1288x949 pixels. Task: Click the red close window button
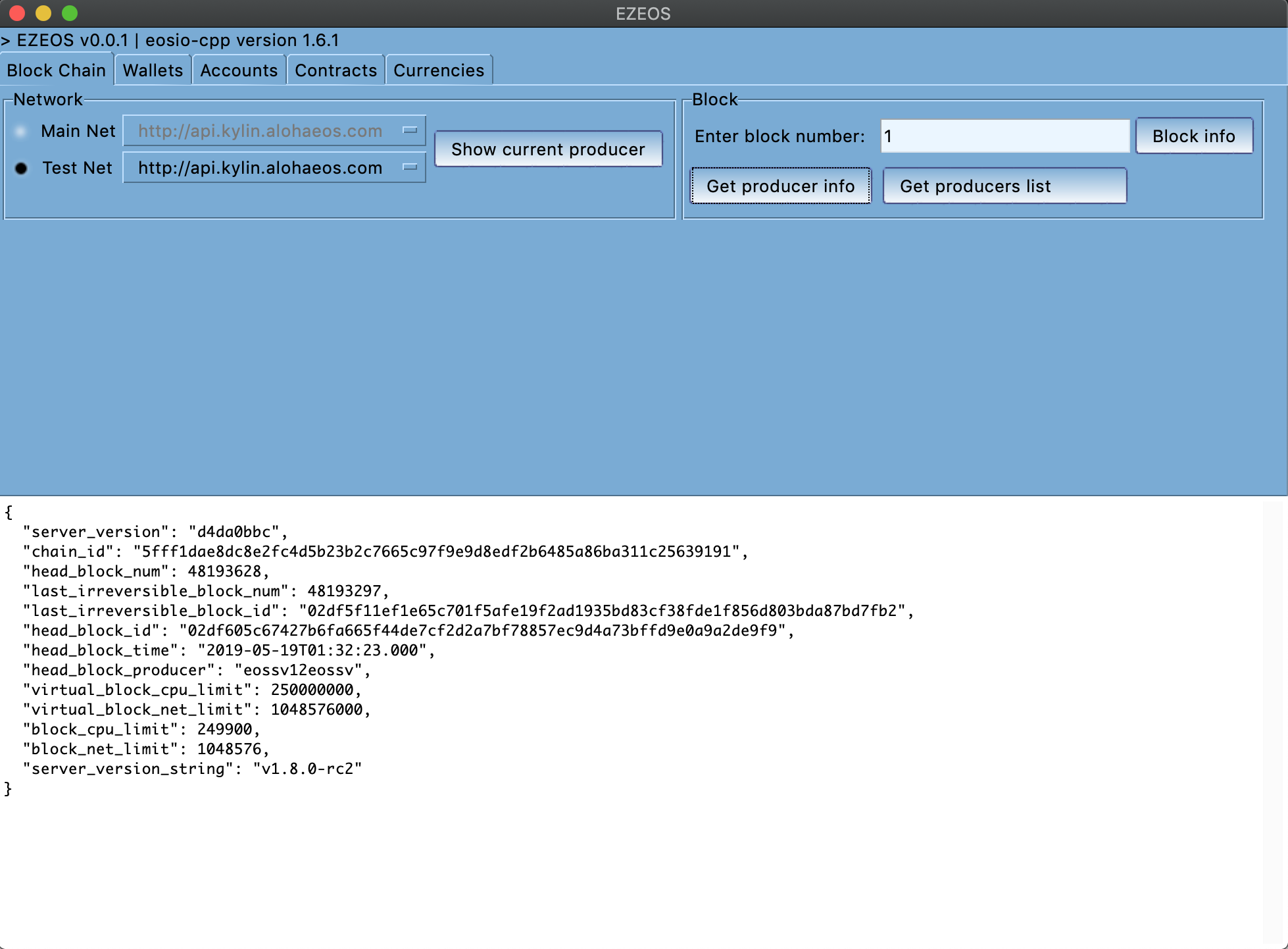point(17,13)
